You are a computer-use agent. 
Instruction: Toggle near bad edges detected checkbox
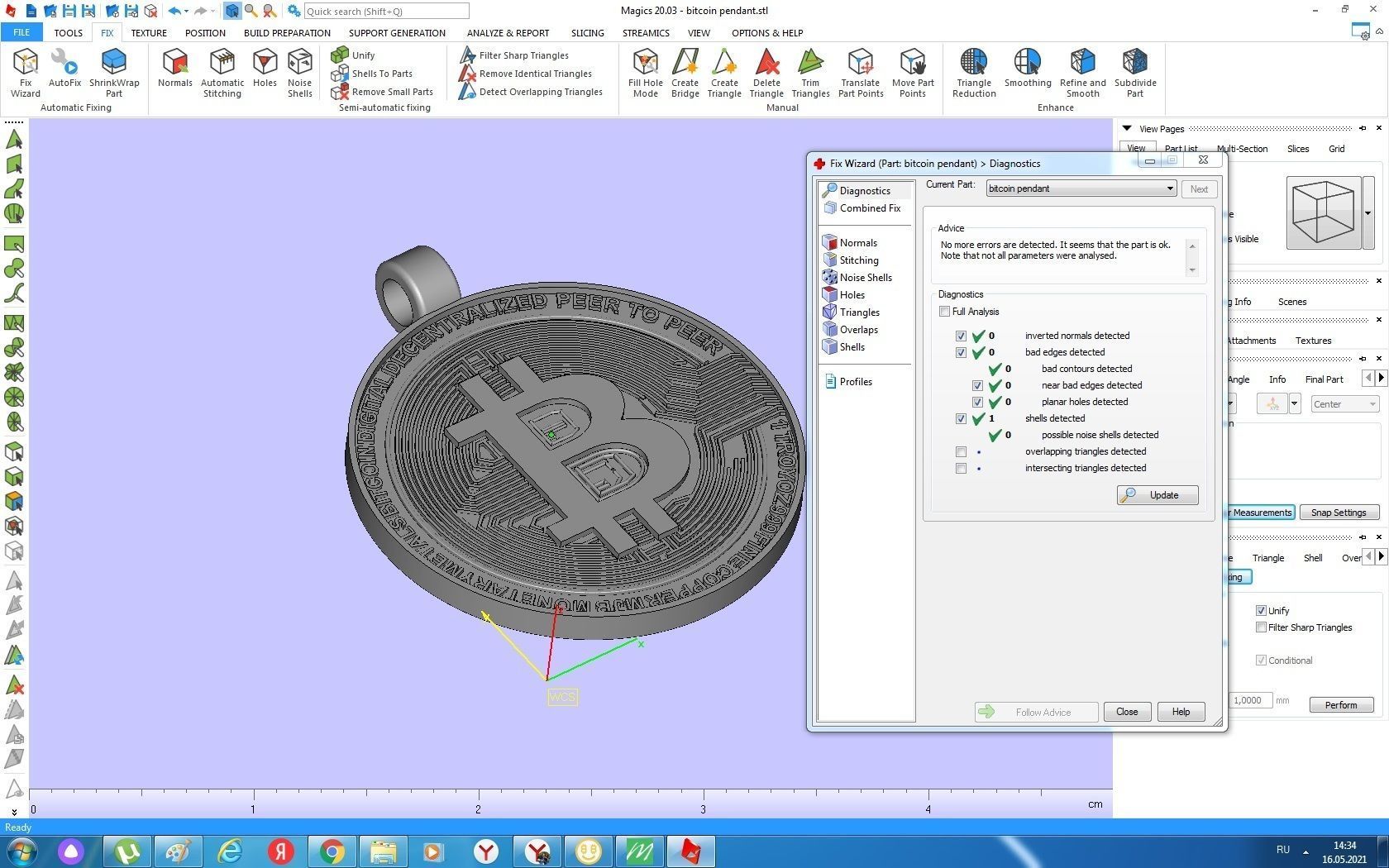[977, 385]
